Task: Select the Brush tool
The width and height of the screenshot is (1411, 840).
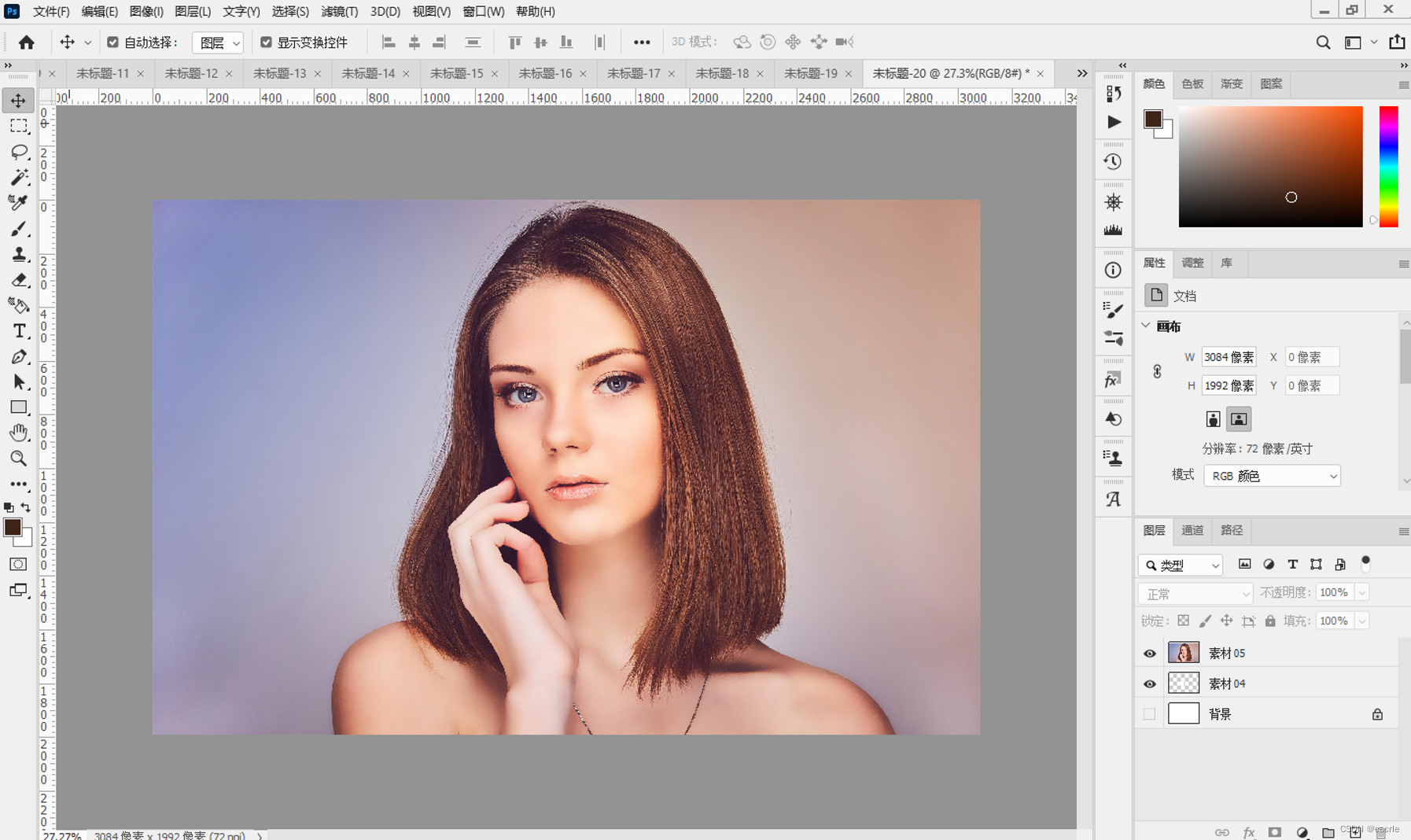Action: point(18,229)
